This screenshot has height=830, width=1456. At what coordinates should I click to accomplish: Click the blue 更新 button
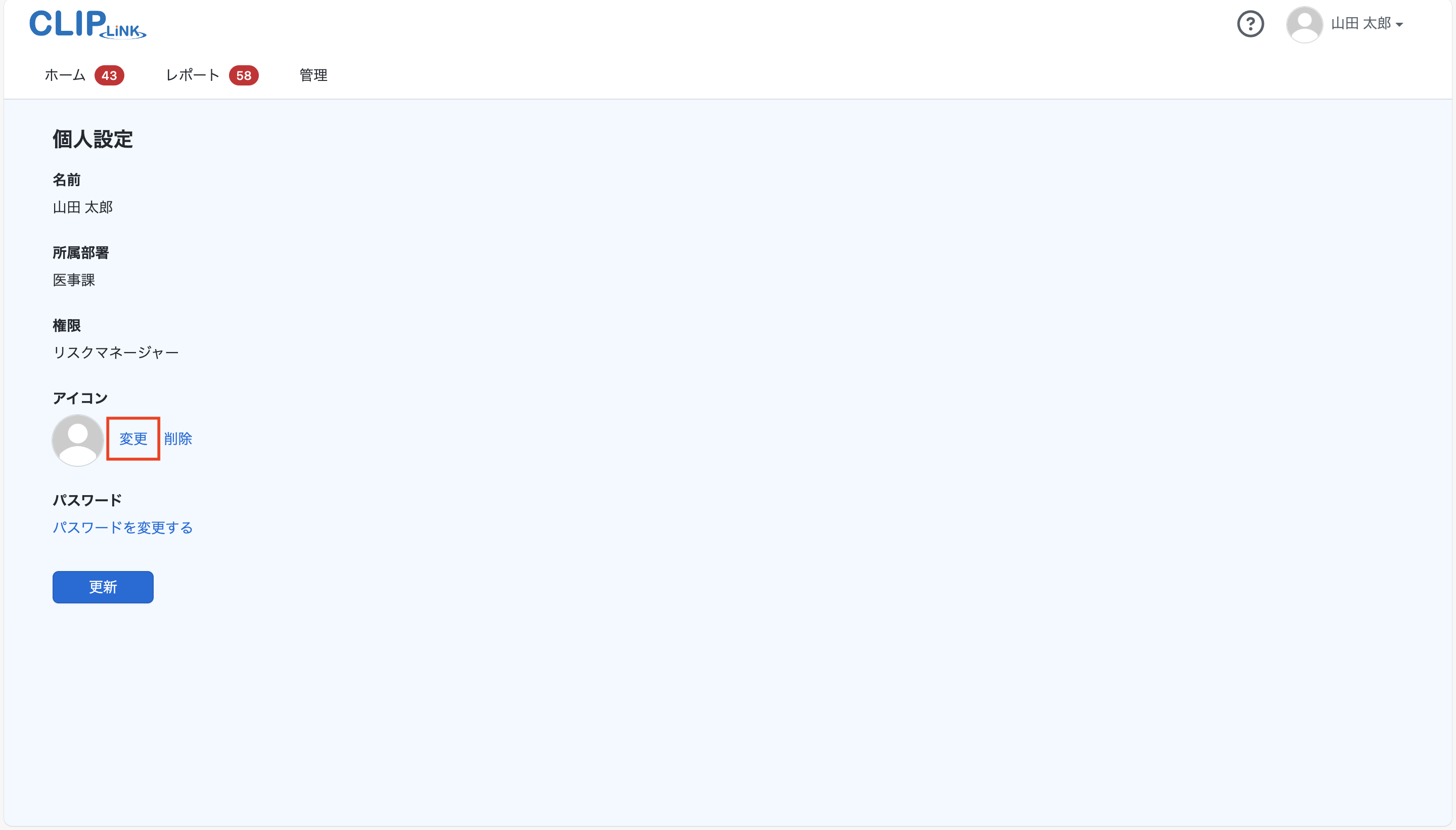[103, 587]
